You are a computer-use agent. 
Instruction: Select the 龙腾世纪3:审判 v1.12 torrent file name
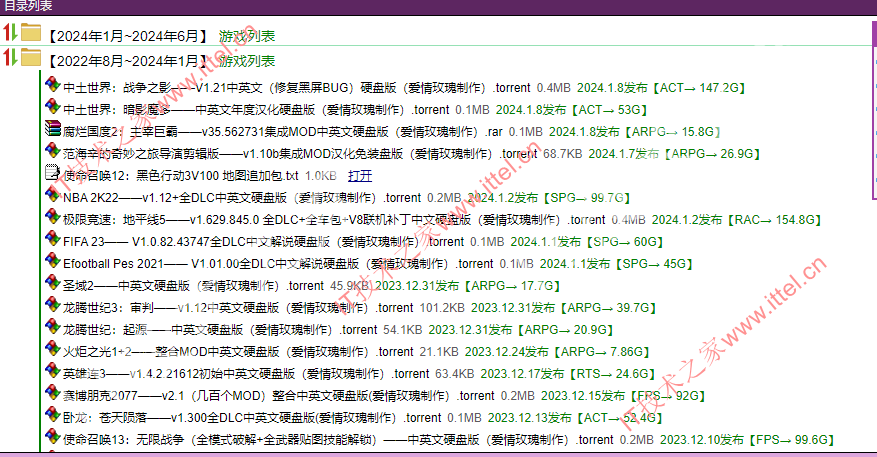[238, 308]
